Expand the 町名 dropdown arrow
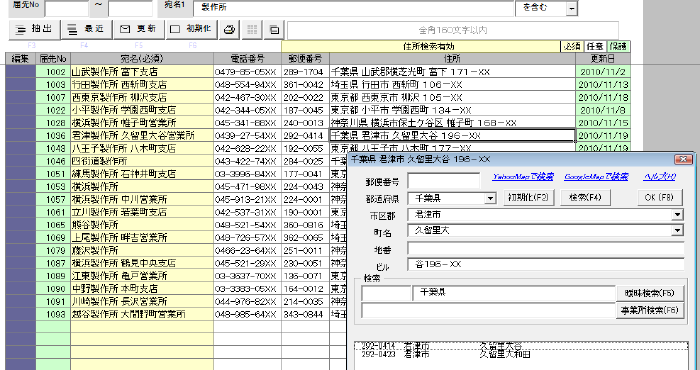The image size is (700, 370). click(x=678, y=231)
